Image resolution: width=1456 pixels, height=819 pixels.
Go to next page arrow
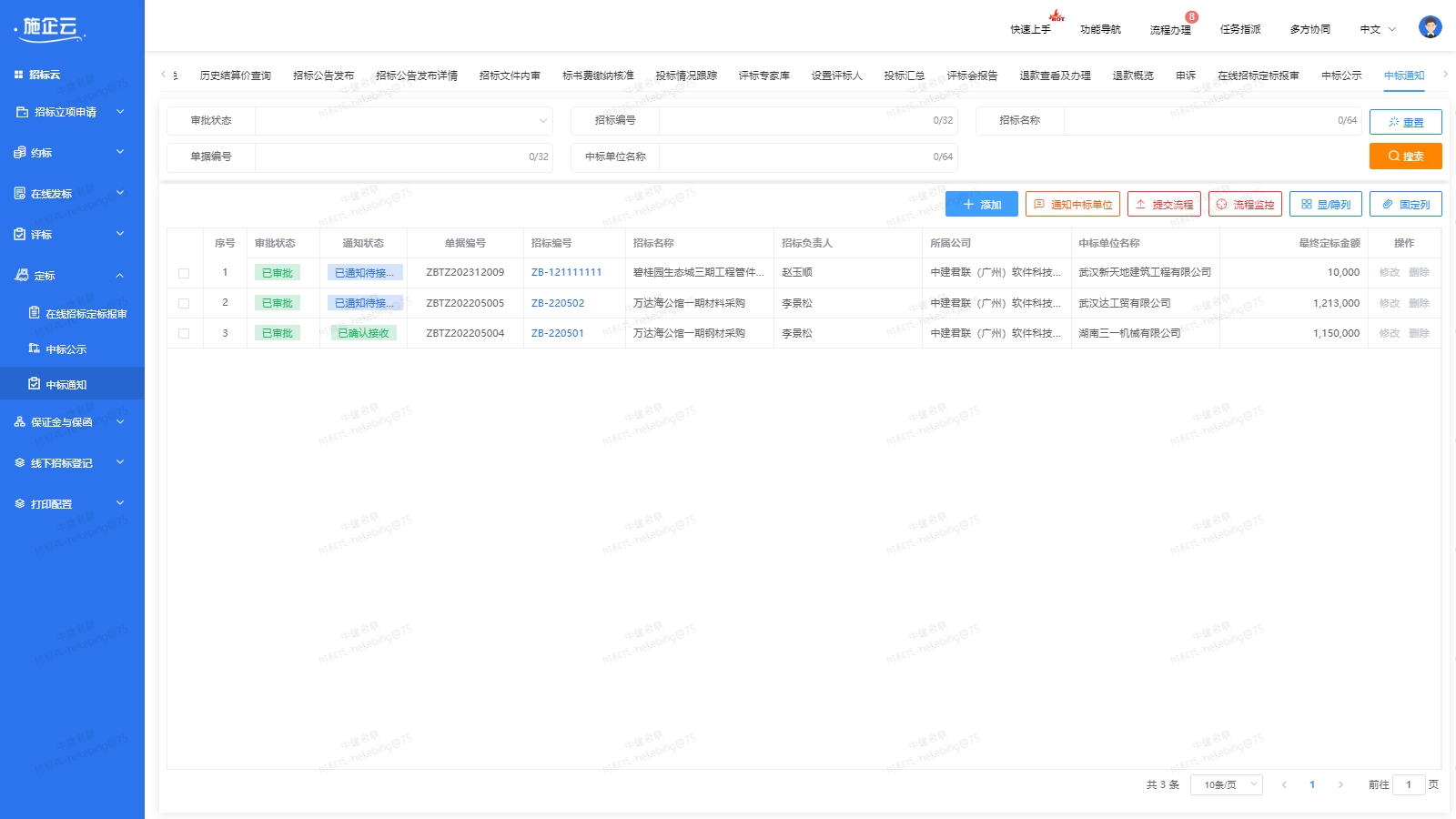1340,784
